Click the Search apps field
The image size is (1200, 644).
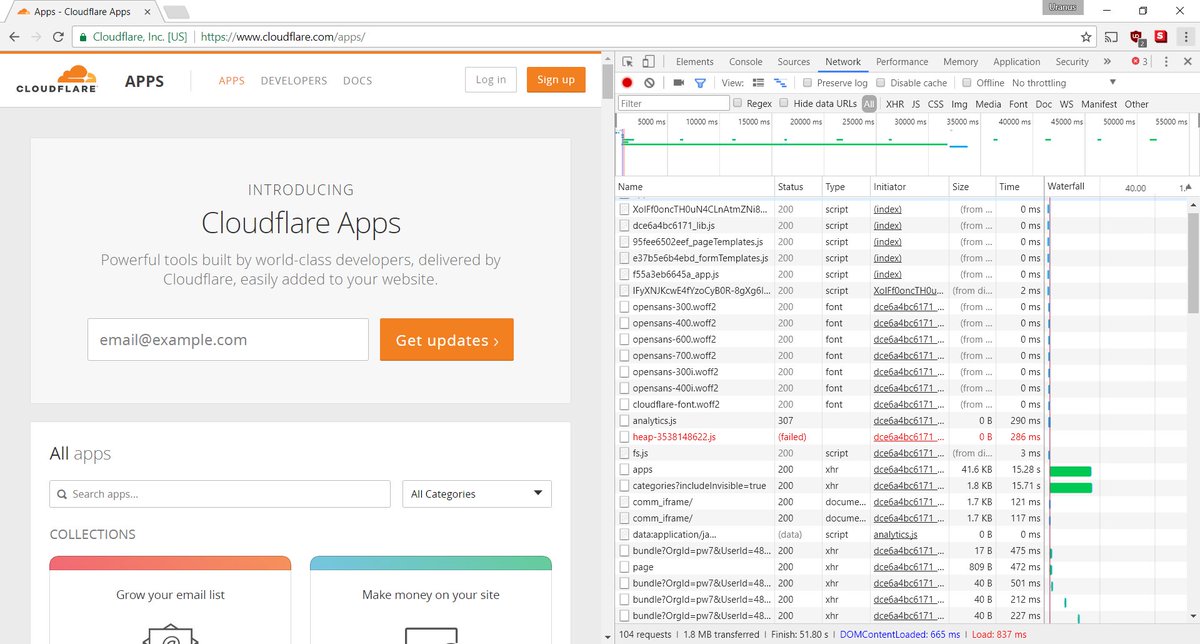click(x=220, y=494)
